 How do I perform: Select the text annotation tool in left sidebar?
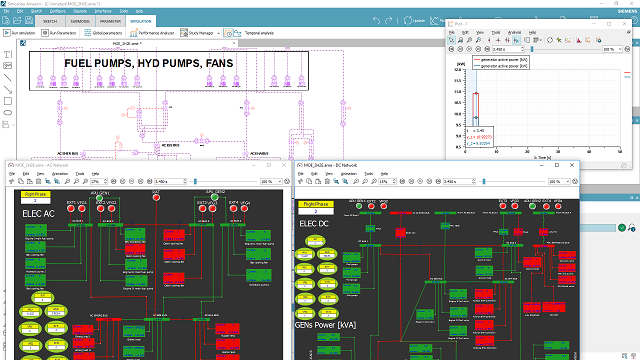click(x=8, y=55)
